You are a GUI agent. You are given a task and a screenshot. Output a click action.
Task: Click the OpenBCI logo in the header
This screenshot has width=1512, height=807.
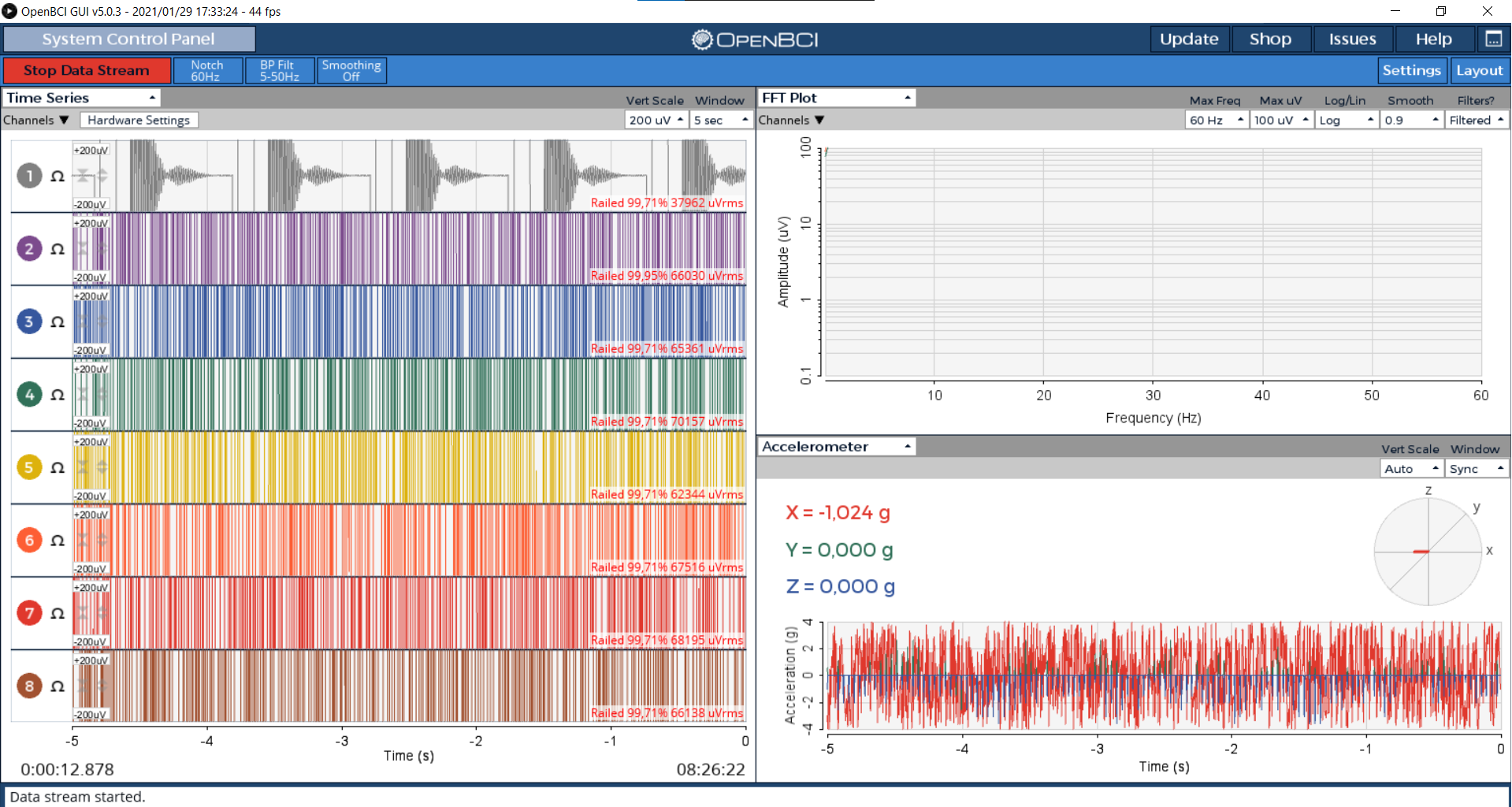[x=755, y=39]
